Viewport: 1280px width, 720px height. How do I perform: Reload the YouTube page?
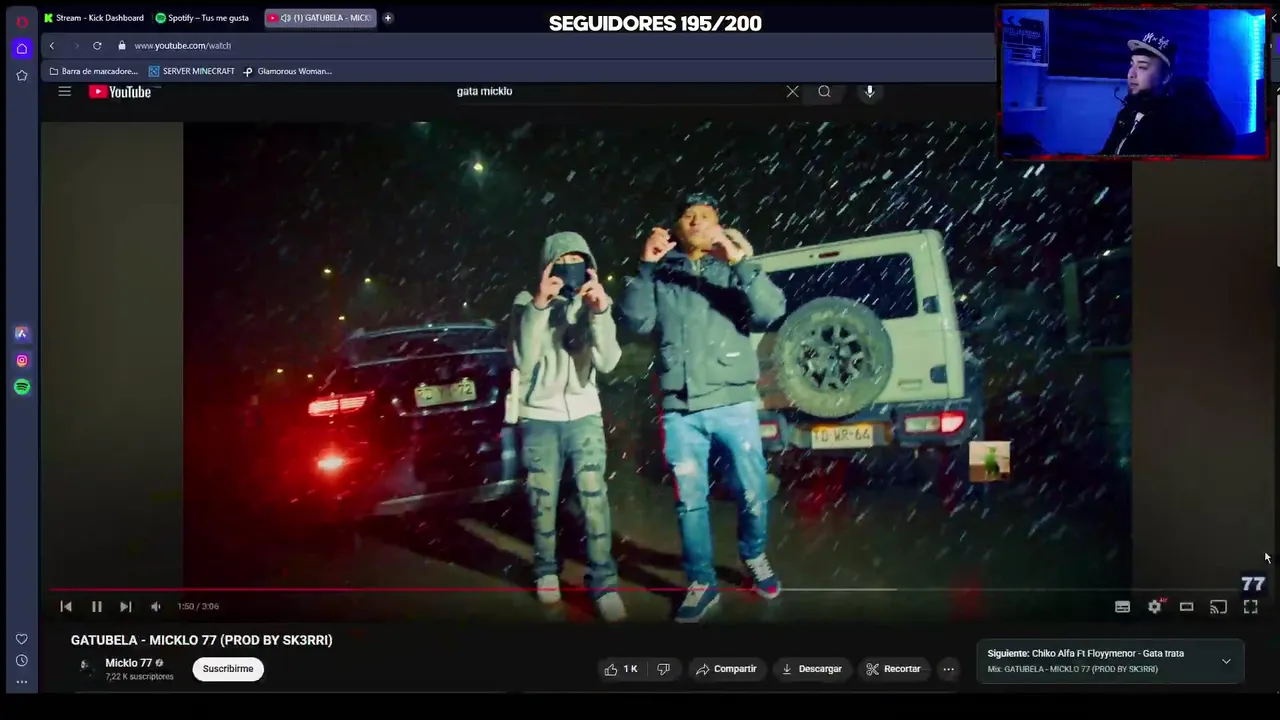[x=97, y=45]
